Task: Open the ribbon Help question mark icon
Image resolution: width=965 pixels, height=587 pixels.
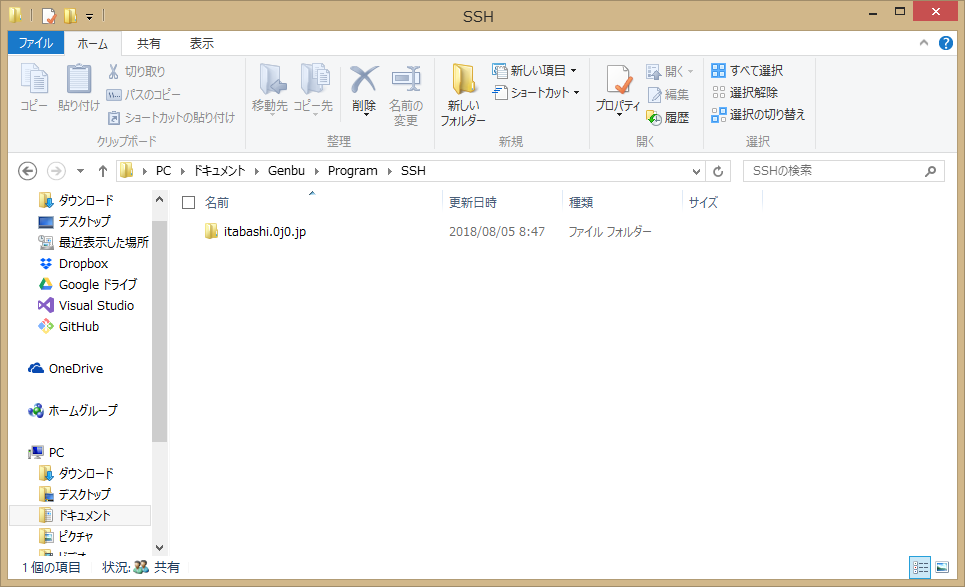Action: tap(945, 43)
